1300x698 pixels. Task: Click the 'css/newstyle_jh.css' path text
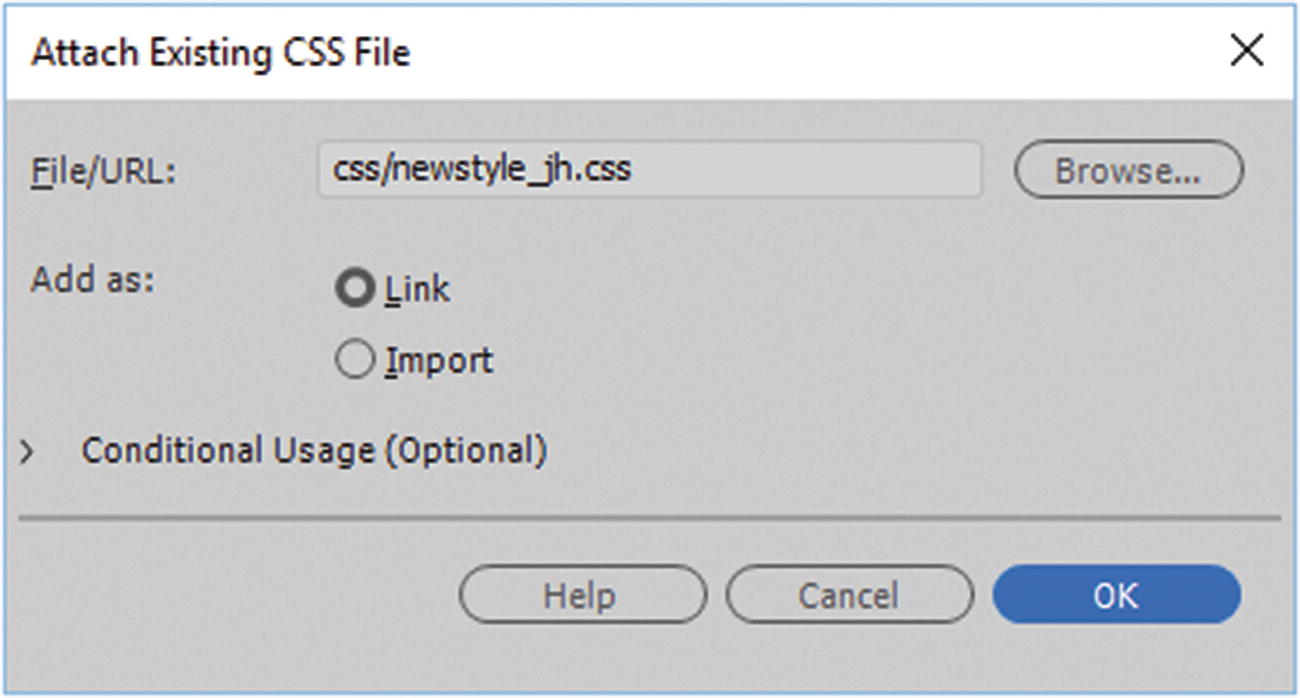point(481,169)
